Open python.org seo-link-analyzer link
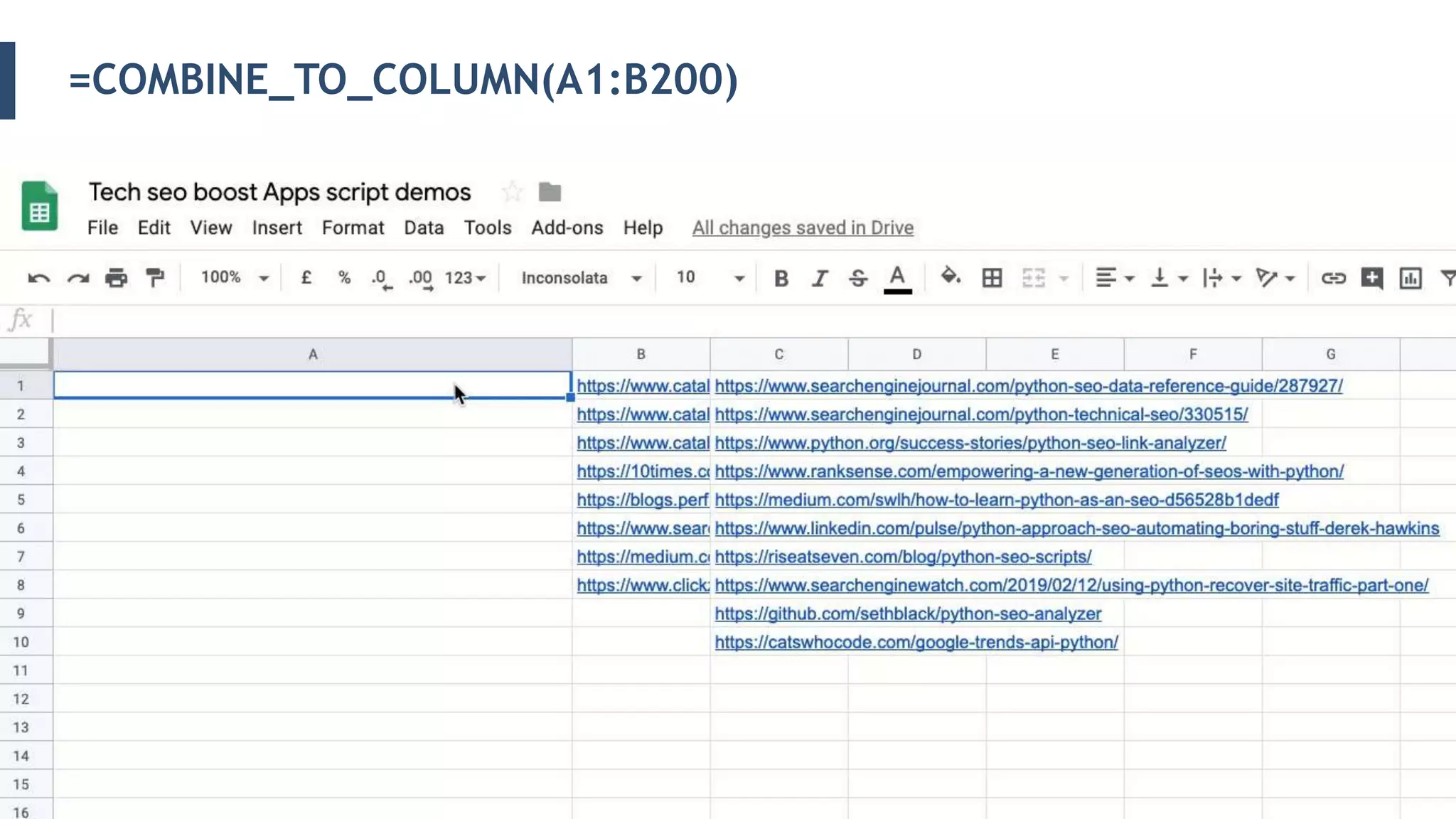 coord(970,442)
